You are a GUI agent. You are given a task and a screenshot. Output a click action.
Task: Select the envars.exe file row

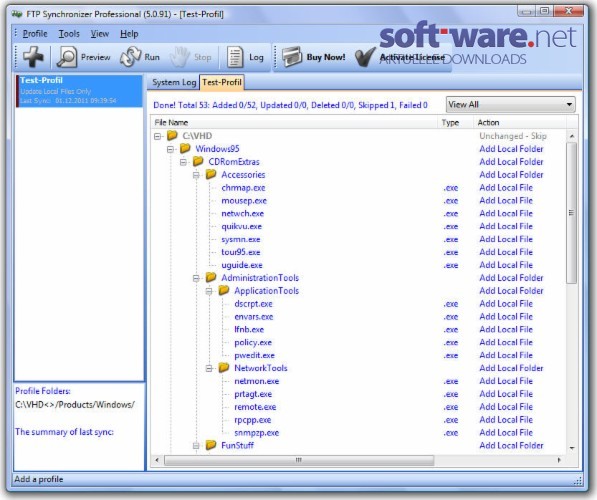pyautogui.click(x=358, y=317)
